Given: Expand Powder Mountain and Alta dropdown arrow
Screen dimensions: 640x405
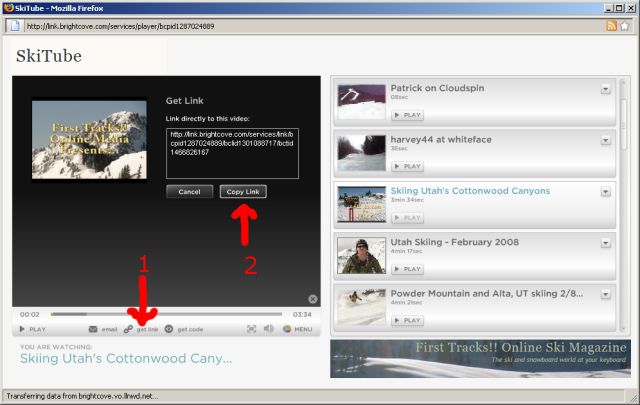Looking at the screenshot, I should [x=606, y=294].
